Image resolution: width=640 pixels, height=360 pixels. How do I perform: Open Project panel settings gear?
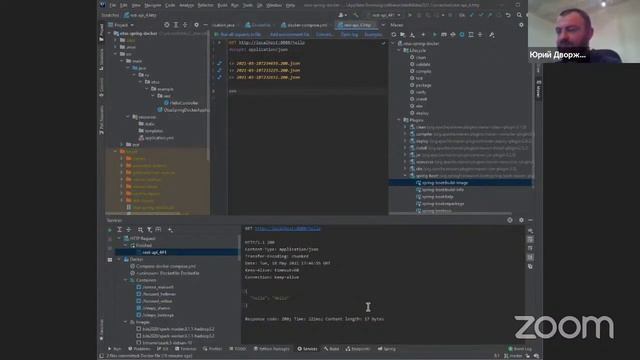tap(196, 25)
